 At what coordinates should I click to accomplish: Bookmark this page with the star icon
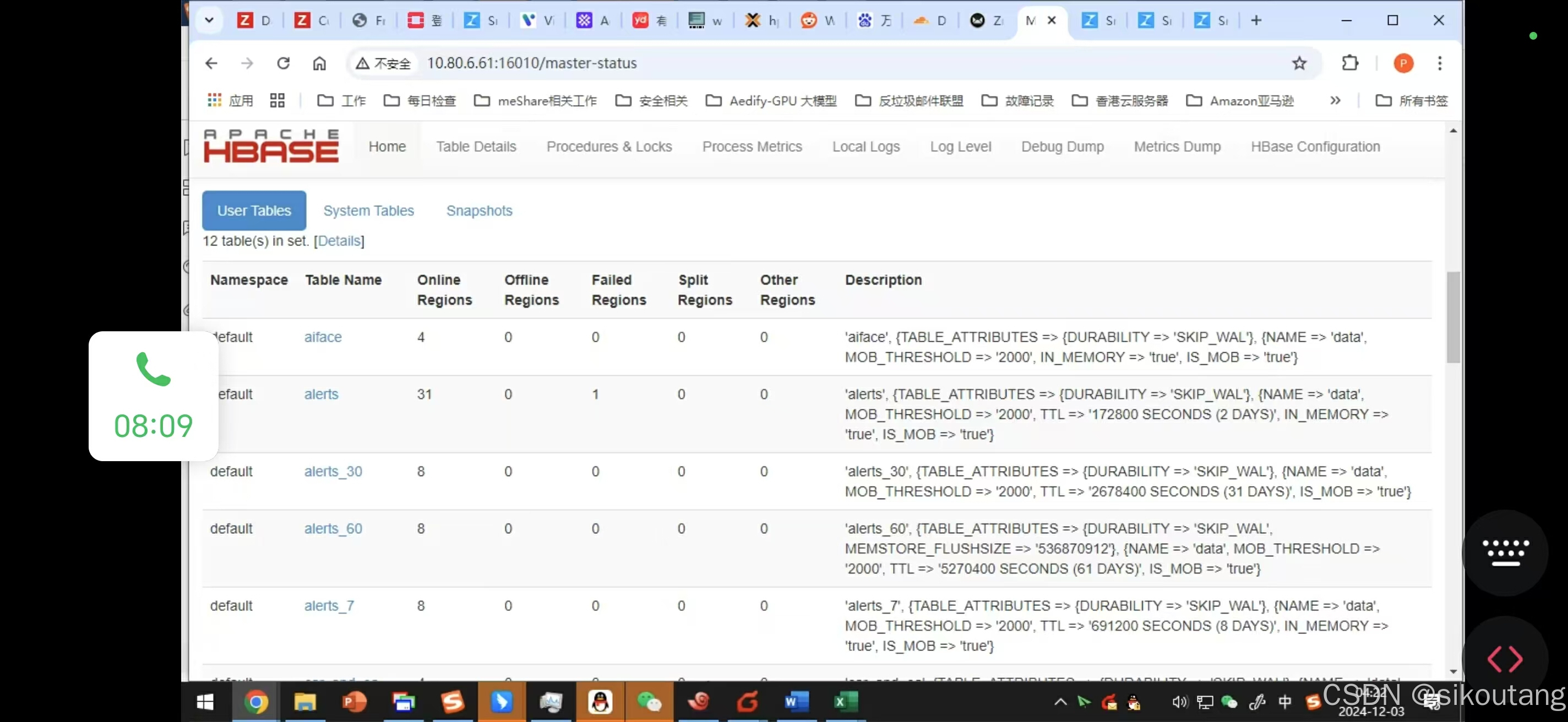click(x=1299, y=63)
